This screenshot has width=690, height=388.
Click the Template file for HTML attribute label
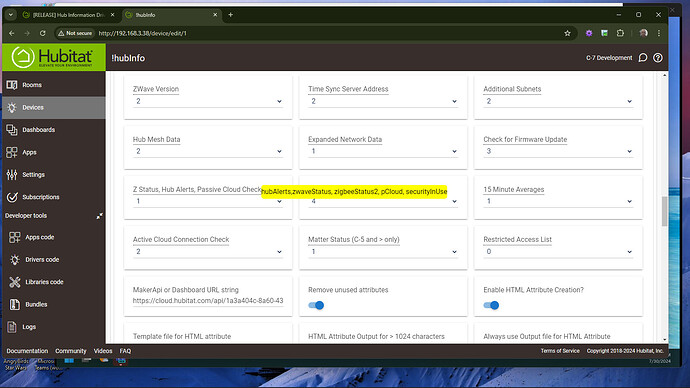(182, 337)
